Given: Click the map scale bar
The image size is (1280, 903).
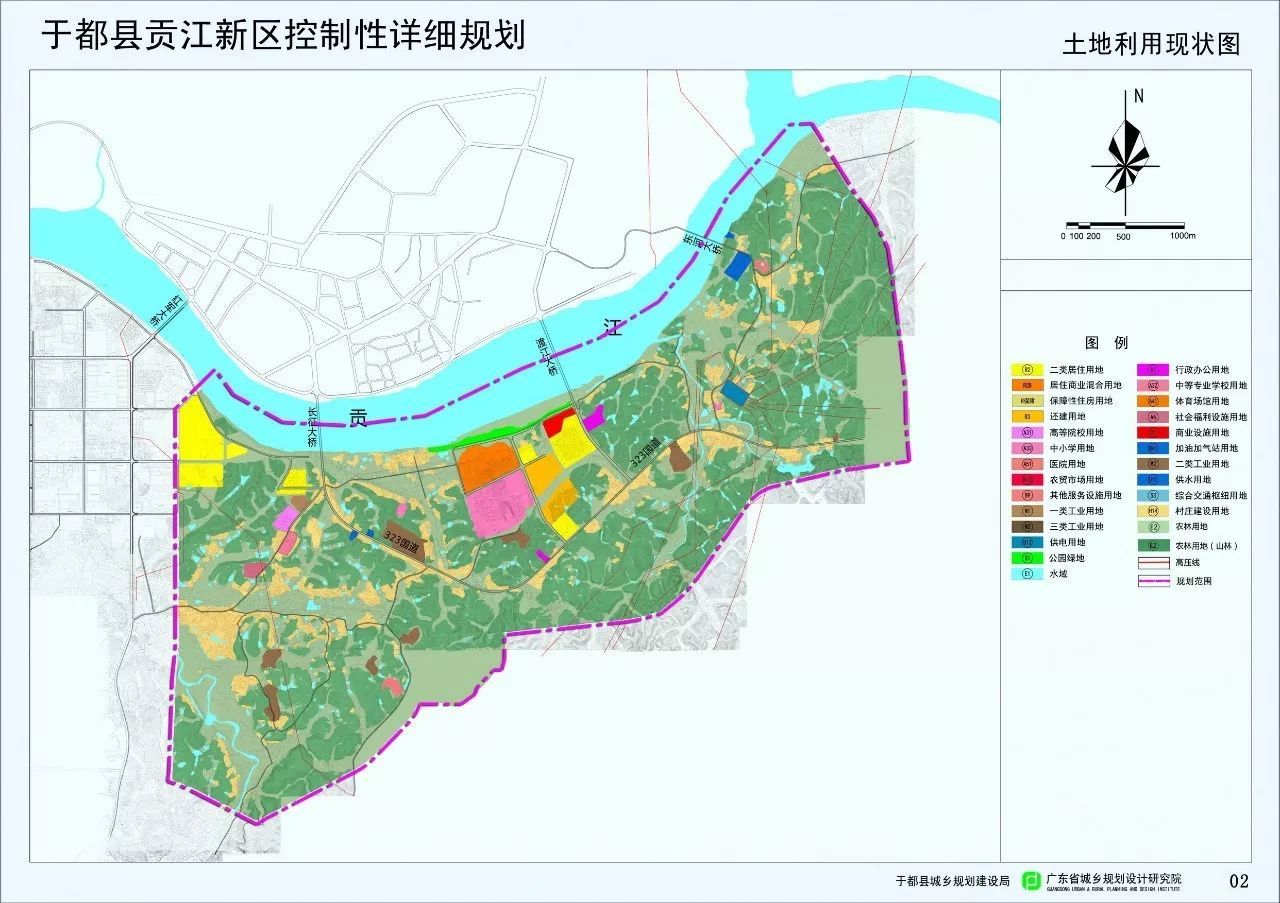Looking at the screenshot, I should (x=1128, y=225).
